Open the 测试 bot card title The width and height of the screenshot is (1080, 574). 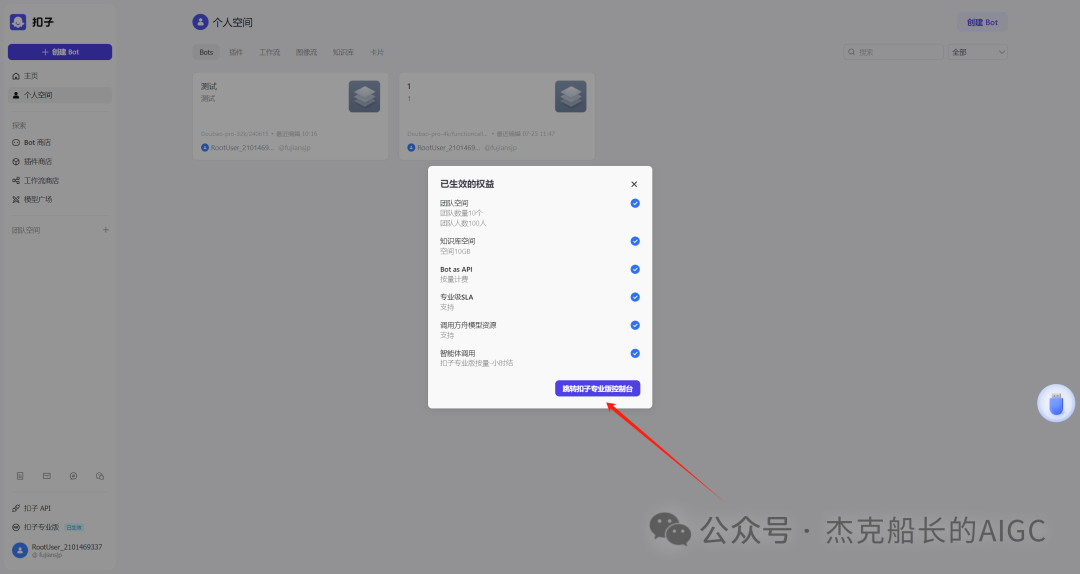pyautogui.click(x=209, y=86)
